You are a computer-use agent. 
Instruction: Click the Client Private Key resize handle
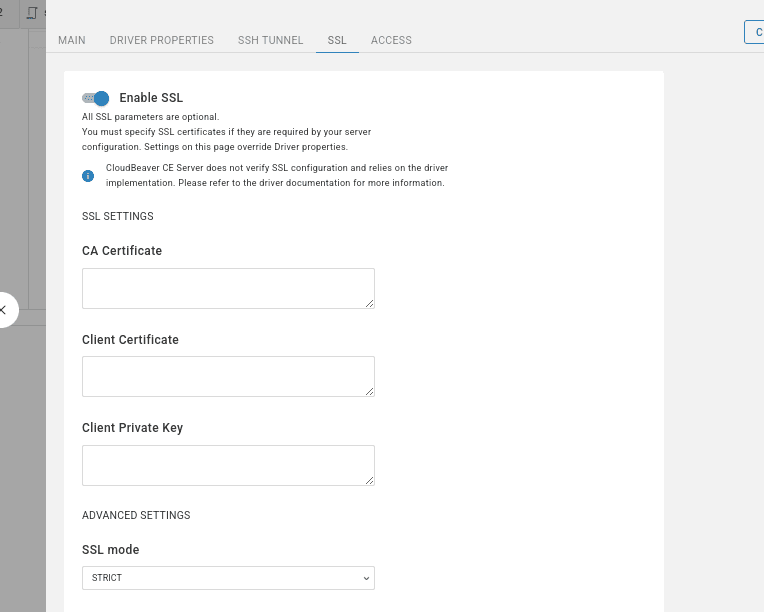coord(370,481)
